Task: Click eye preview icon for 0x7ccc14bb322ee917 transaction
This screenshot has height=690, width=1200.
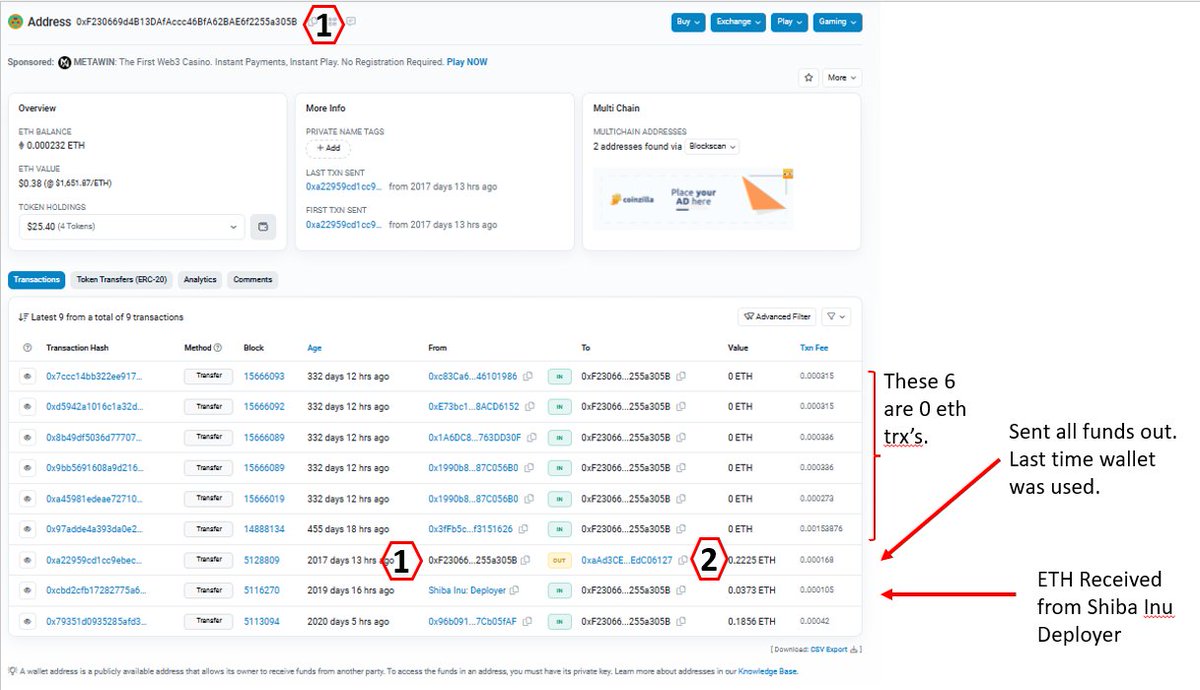Action: coord(28,377)
